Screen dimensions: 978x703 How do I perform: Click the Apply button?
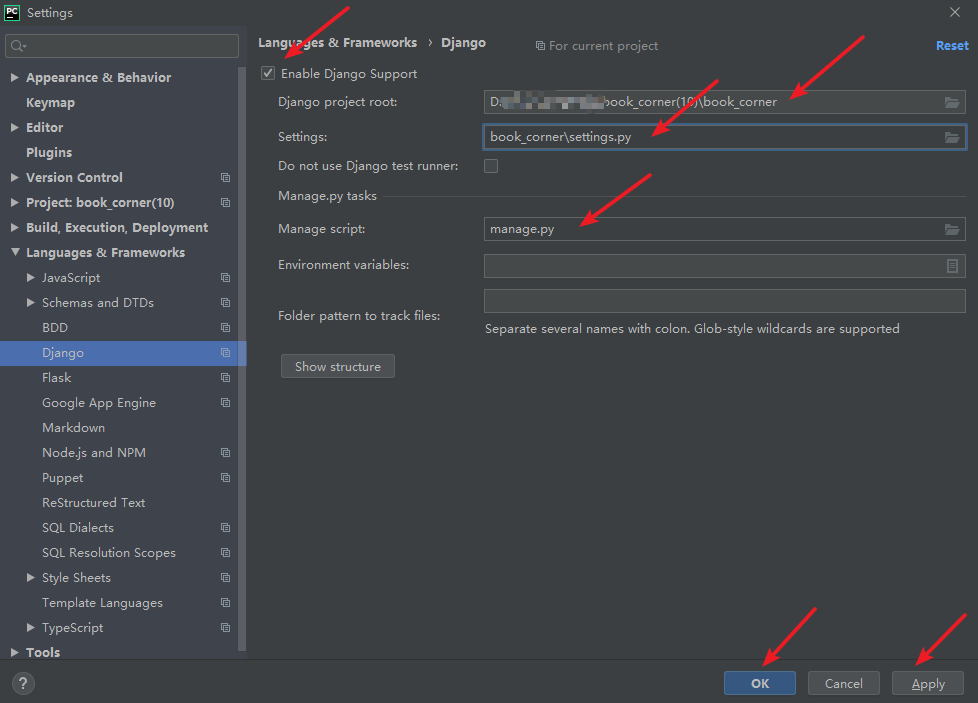click(x=927, y=683)
